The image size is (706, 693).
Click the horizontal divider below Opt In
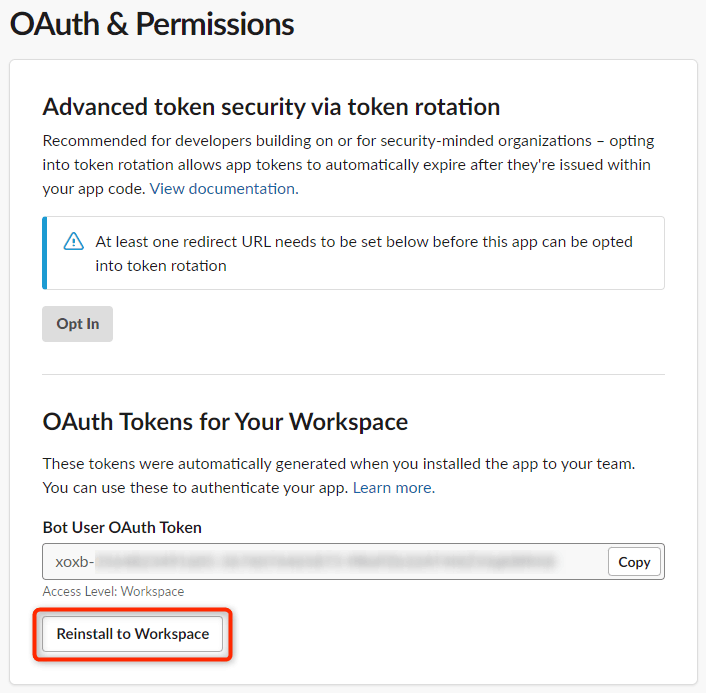point(353,374)
